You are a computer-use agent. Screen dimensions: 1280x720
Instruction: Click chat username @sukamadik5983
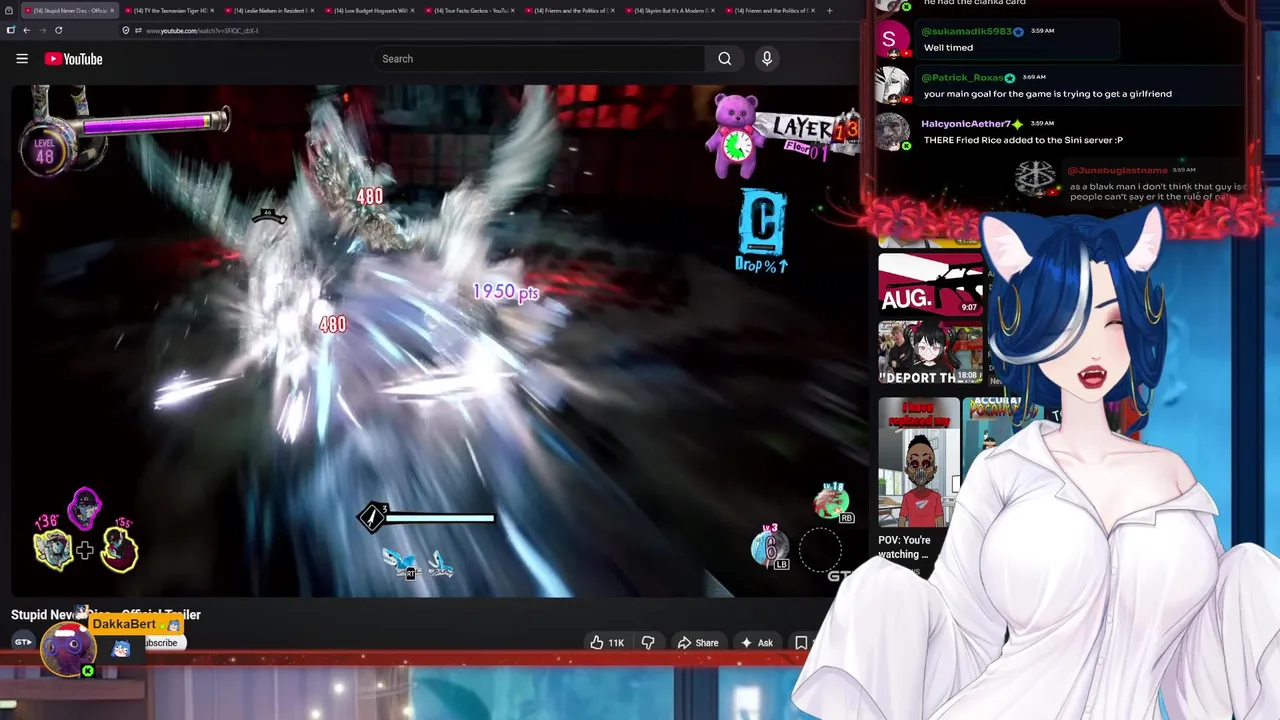(968, 32)
